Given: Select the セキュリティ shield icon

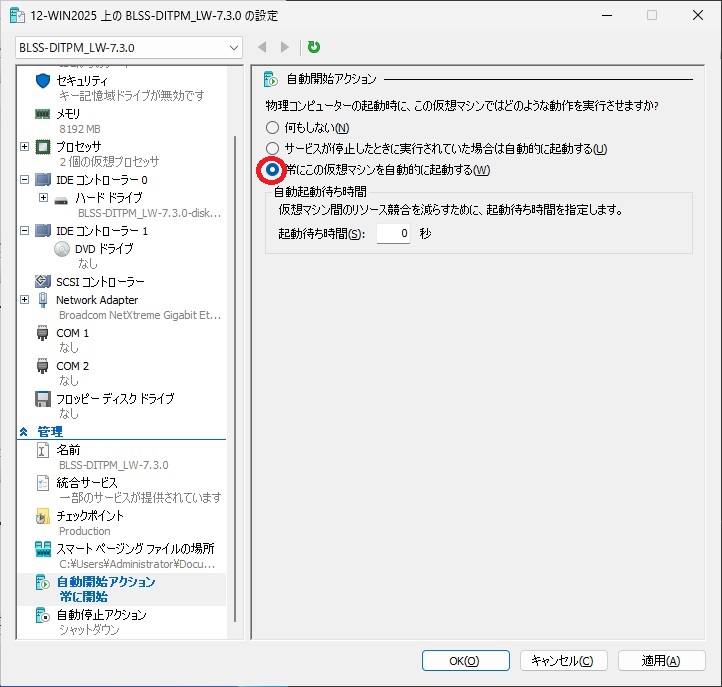Looking at the screenshot, I should [x=43, y=81].
